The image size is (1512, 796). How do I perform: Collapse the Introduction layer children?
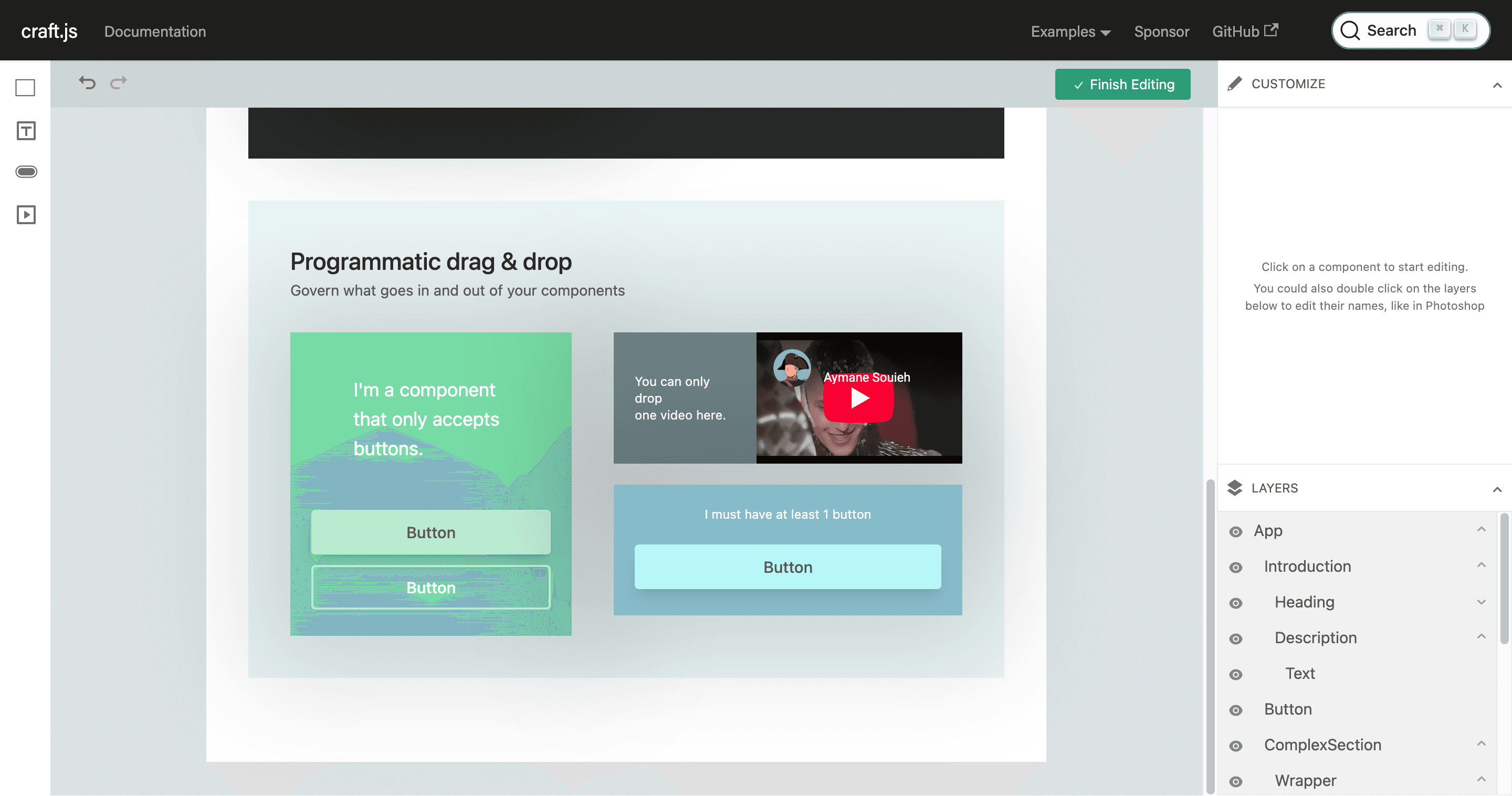[1482, 565]
